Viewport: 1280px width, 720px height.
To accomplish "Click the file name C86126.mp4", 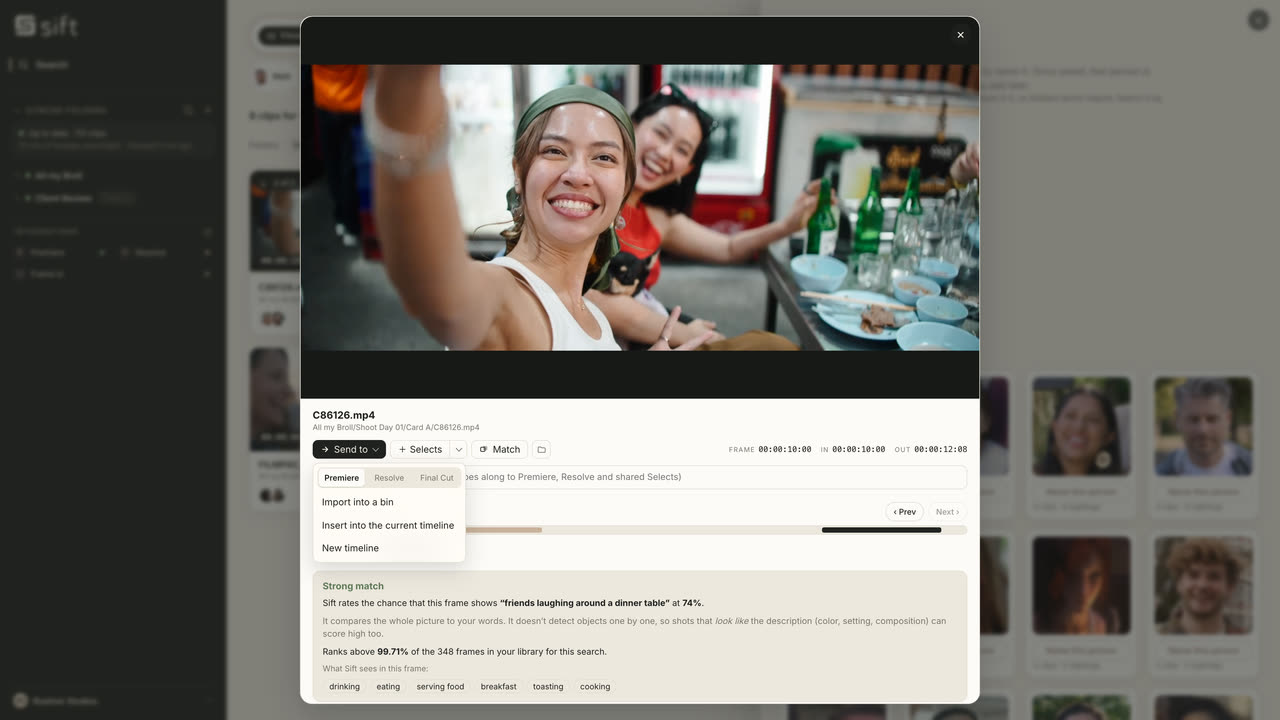I will tap(344, 415).
